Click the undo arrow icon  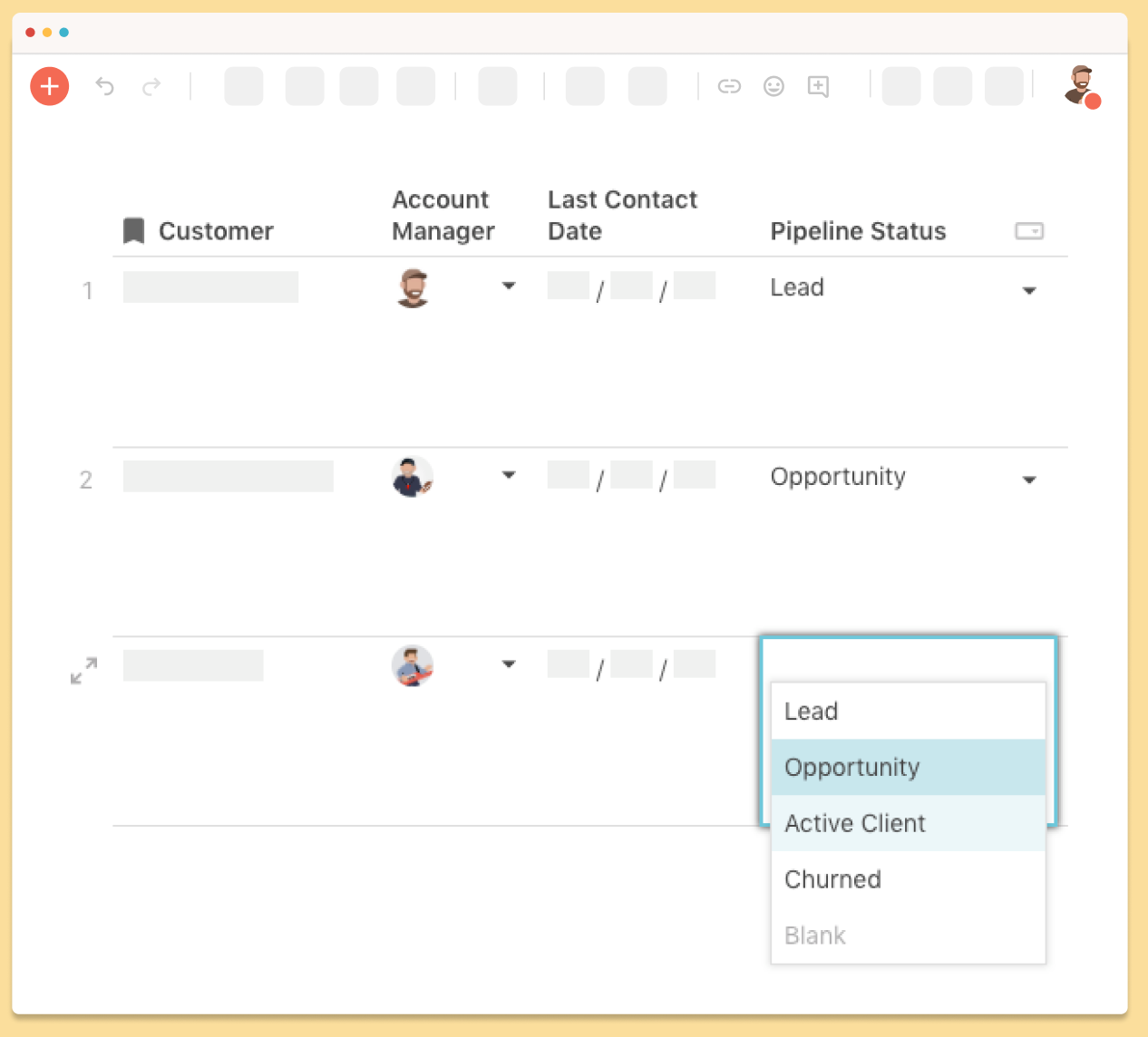105,86
